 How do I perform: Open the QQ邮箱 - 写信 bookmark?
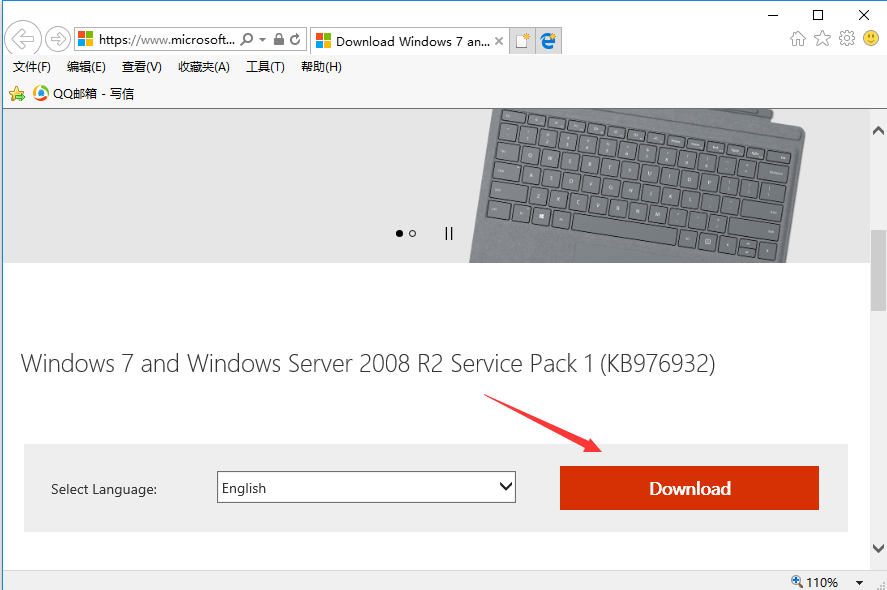84,94
